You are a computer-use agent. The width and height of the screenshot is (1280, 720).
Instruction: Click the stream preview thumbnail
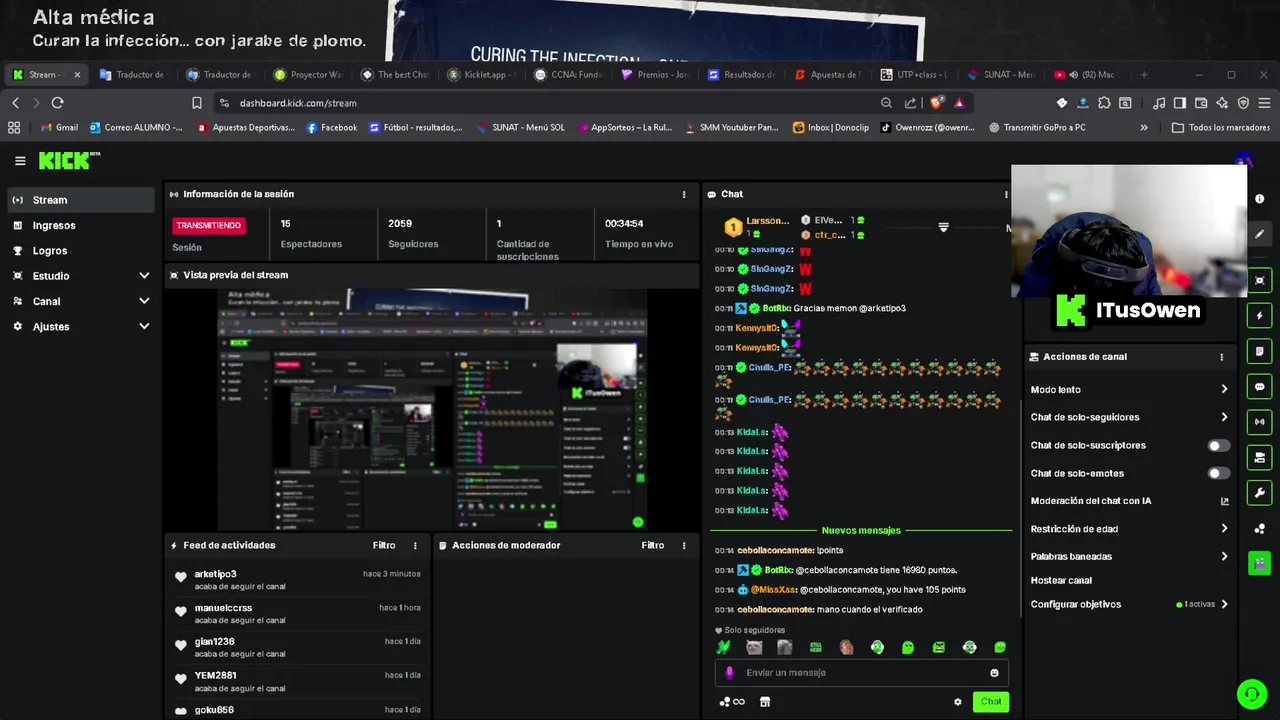tap(432, 409)
